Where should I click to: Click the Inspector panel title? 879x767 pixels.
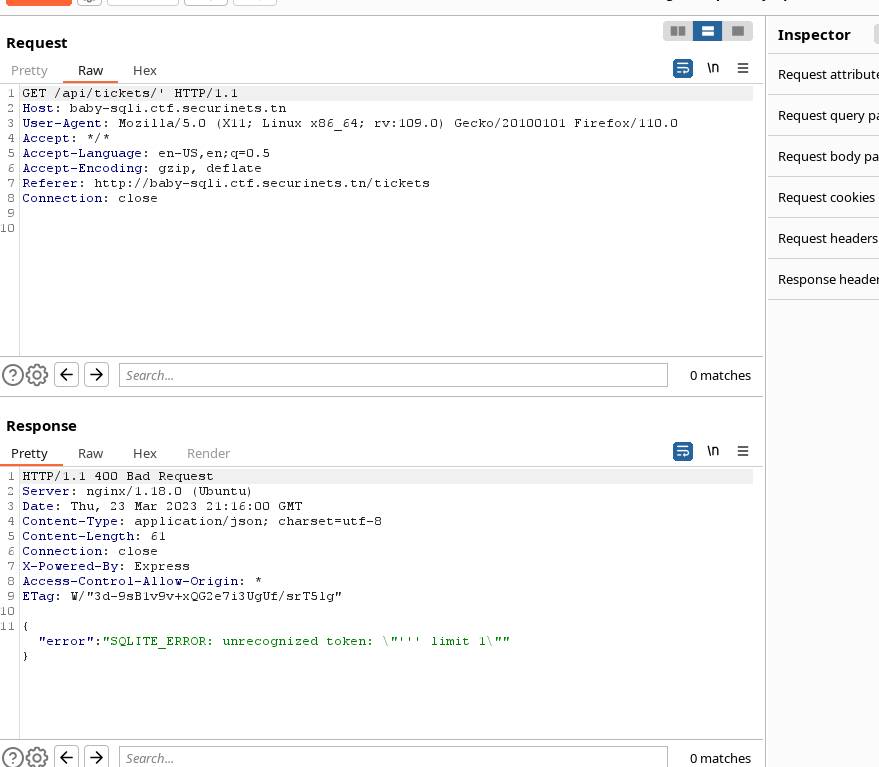coord(813,35)
